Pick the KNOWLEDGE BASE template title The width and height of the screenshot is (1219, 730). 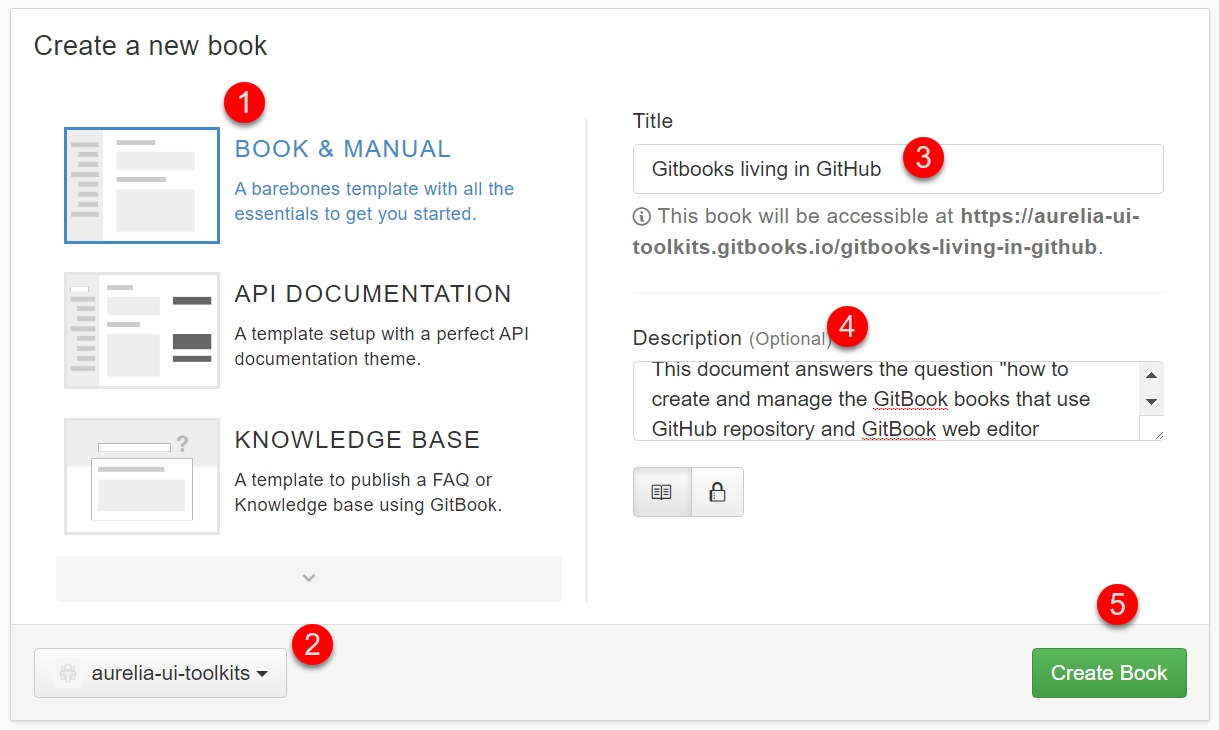pos(357,440)
